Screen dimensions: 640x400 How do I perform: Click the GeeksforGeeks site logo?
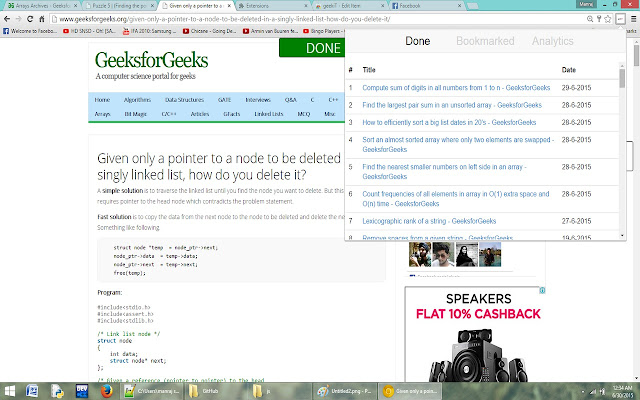(151, 60)
